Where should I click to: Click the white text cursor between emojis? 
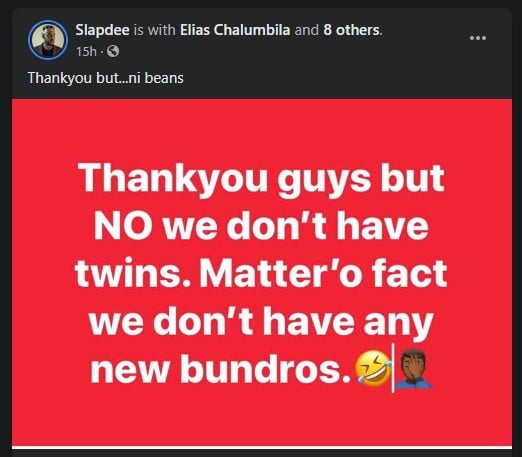(x=393, y=368)
